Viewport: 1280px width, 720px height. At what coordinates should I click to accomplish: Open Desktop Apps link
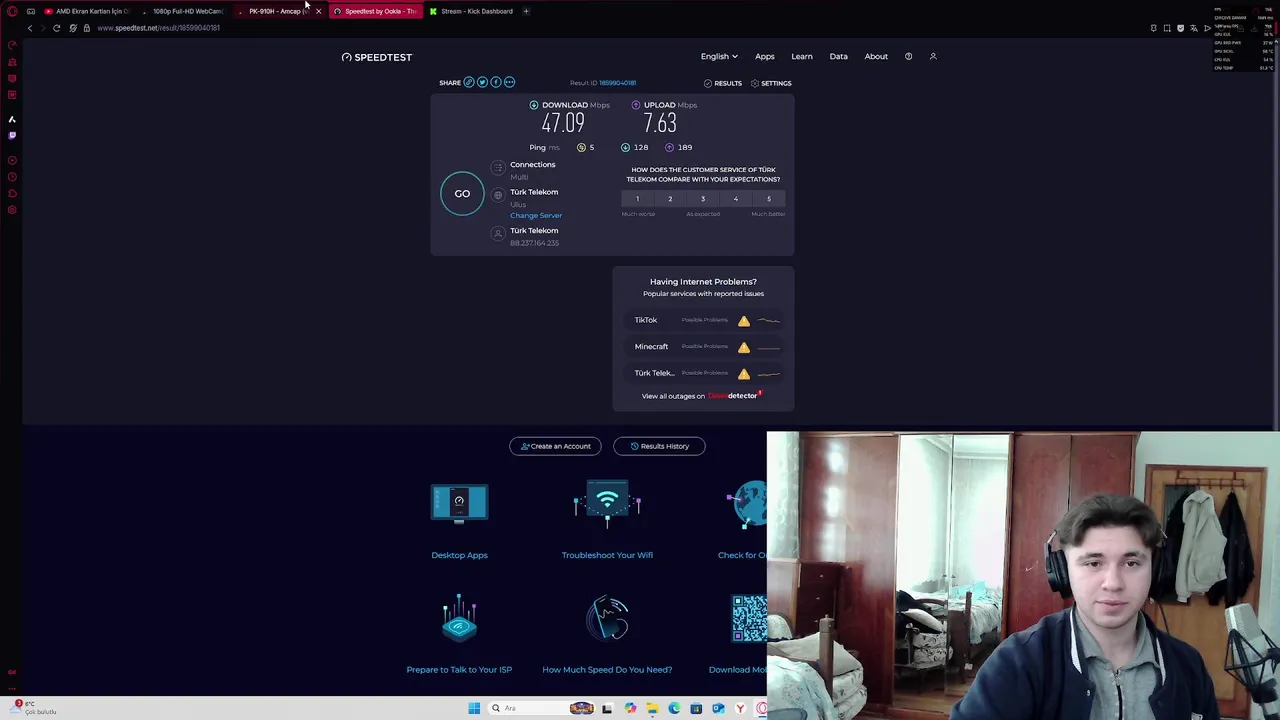[459, 555]
